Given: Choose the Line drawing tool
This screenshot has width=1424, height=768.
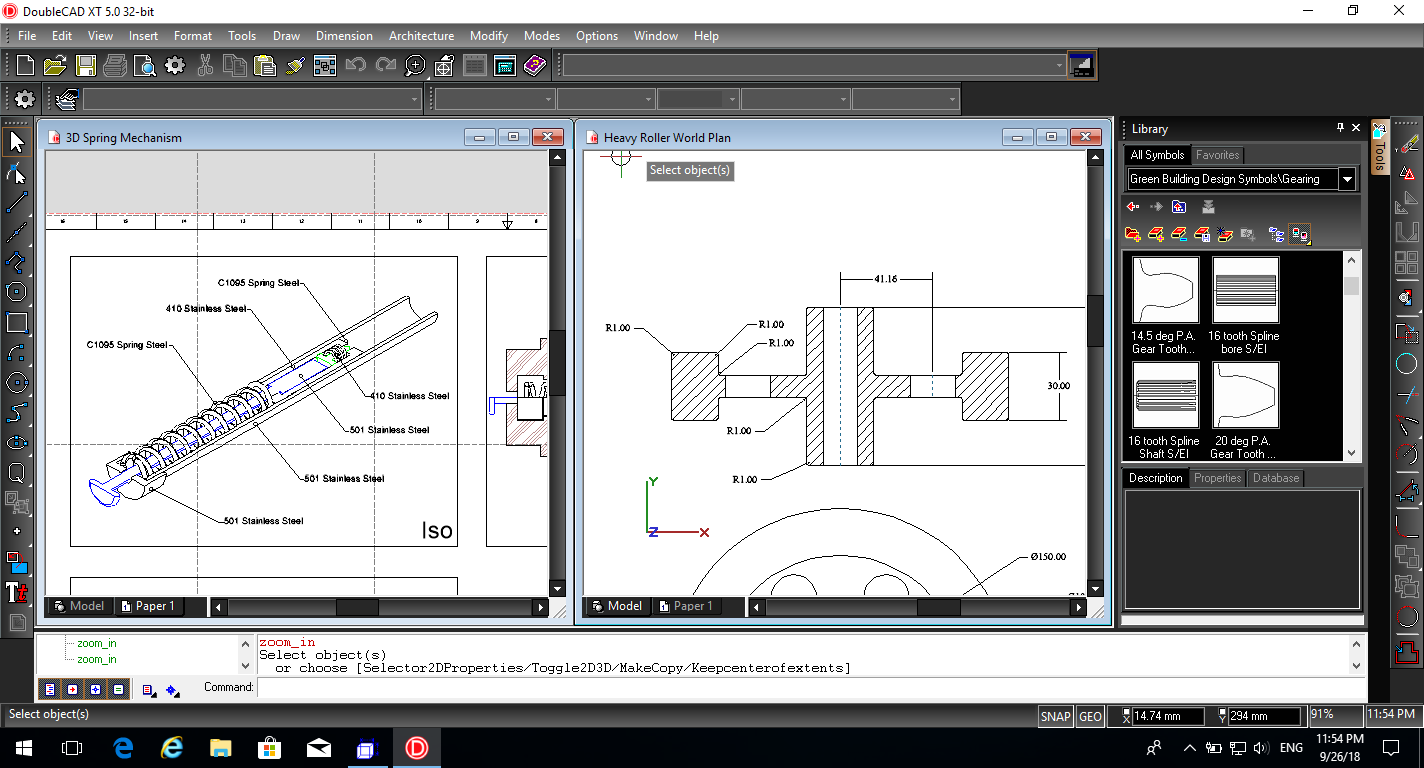Looking at the screenshot, I should pyautogui.click(x=16, y=202).
